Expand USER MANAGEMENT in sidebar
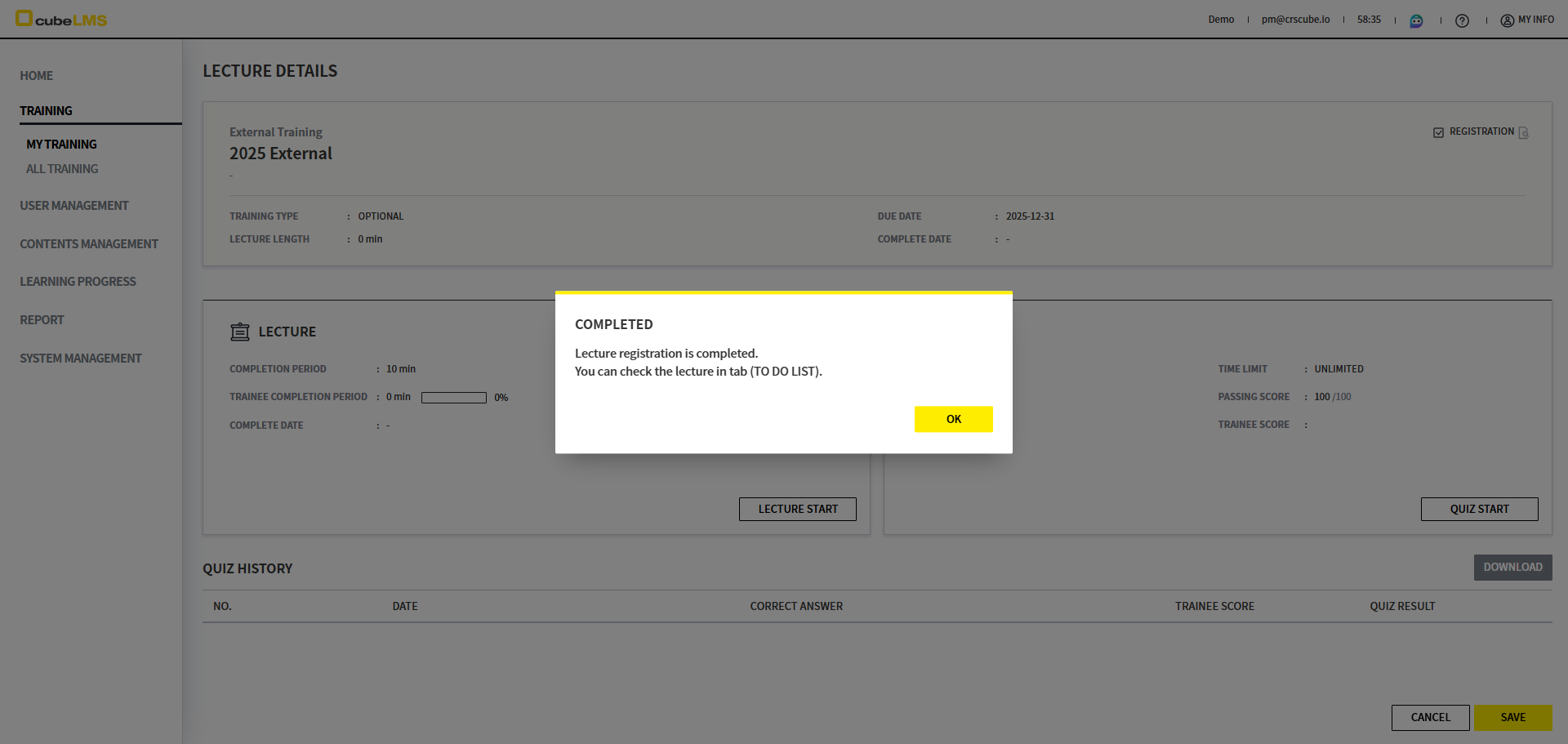This screenshot has height=744, width=1568. click(x=74, y=206)
